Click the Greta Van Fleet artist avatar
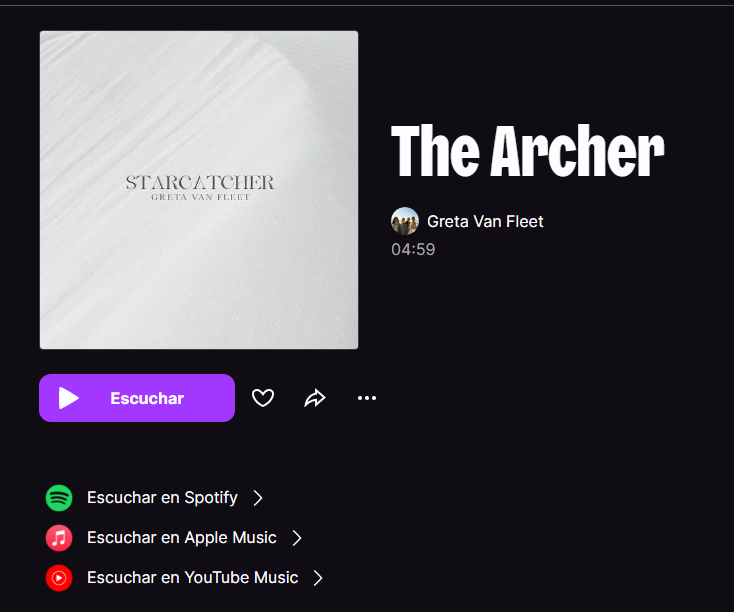The height and width of the screenshot is (612, 734). (x=405, y=221)
